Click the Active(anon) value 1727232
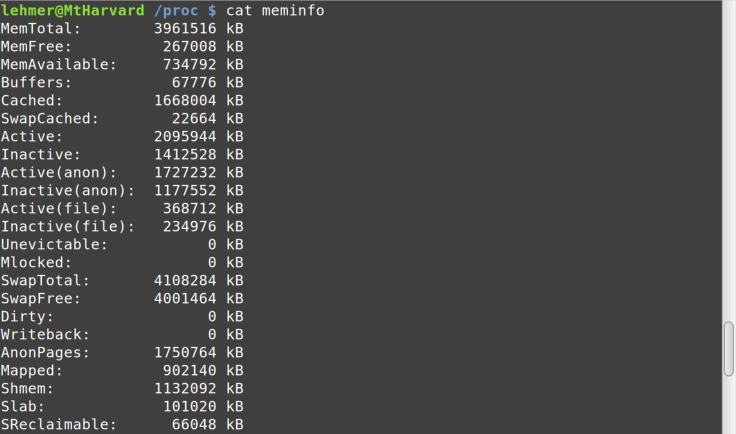Viewport: 736px width, 434px height. pyautogui.click(x=185, y=173)
